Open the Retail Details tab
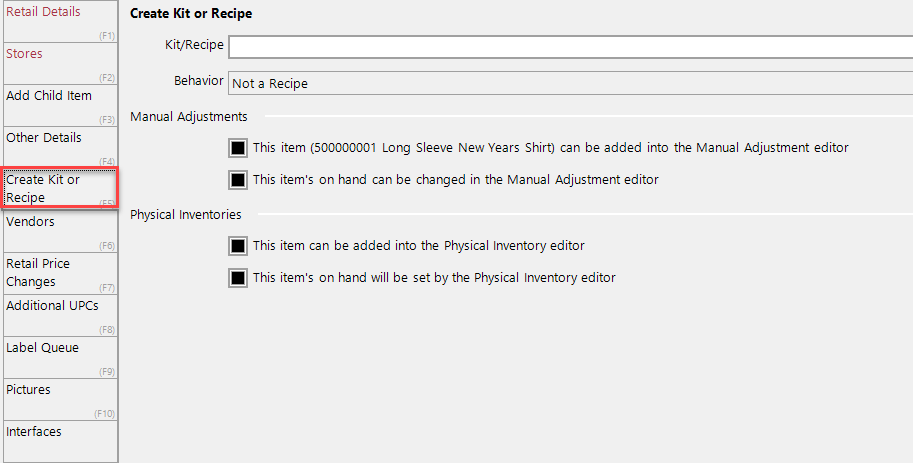 tap(61, 21)
